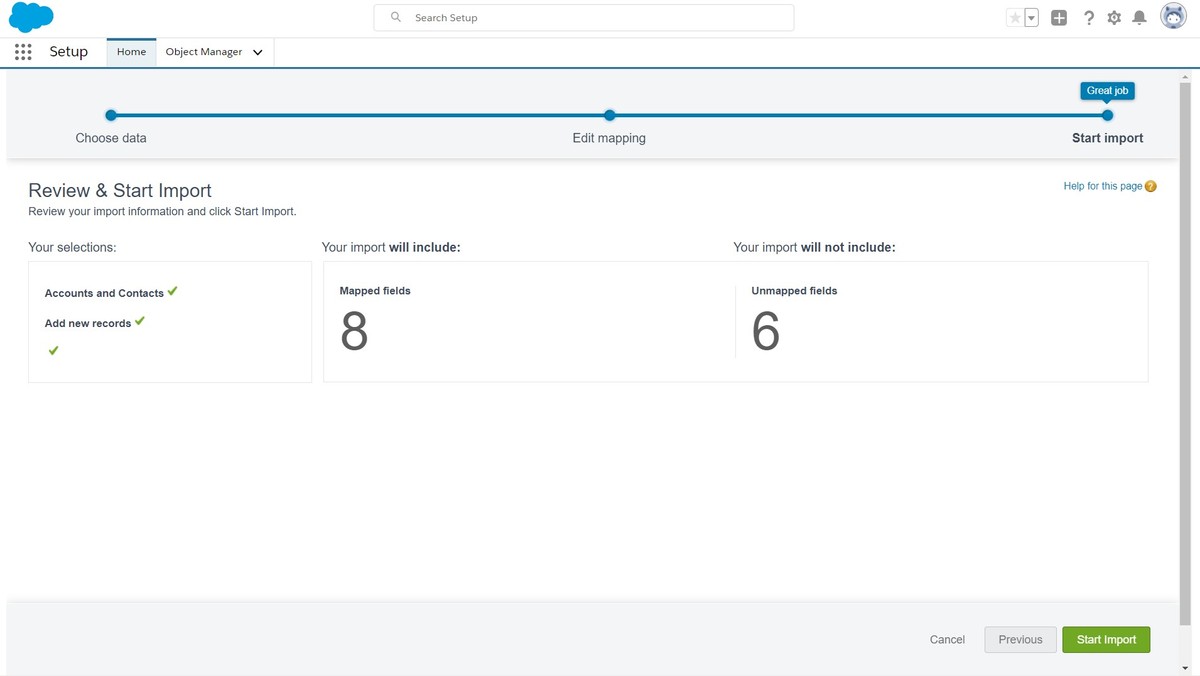1200x676 pixels.
Task: Switch to the Home tab
Action: point(130,51)
